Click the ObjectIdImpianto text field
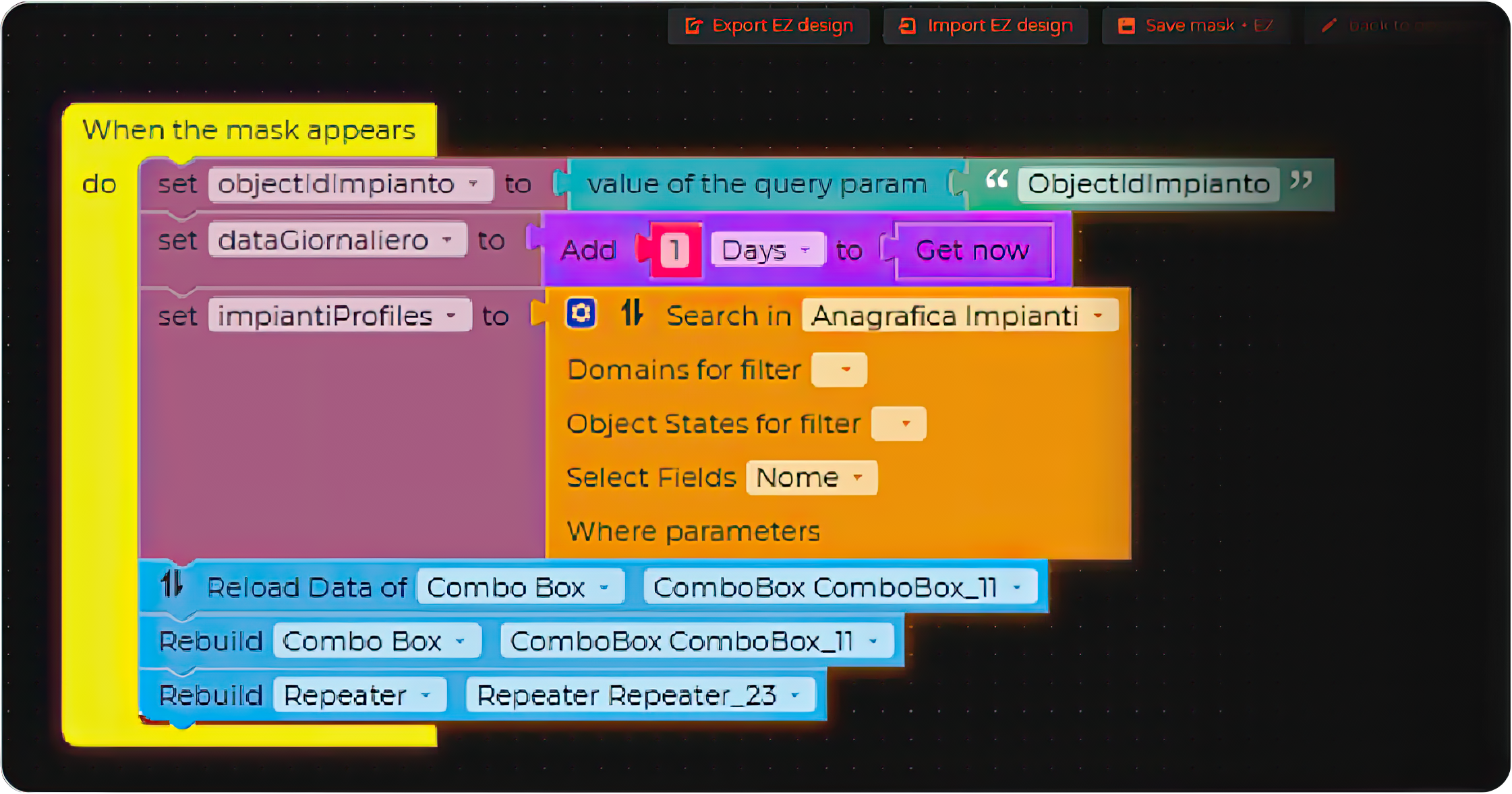Image resolution: width=1512 pixels, height=794 pixels. click(1148, 184)
